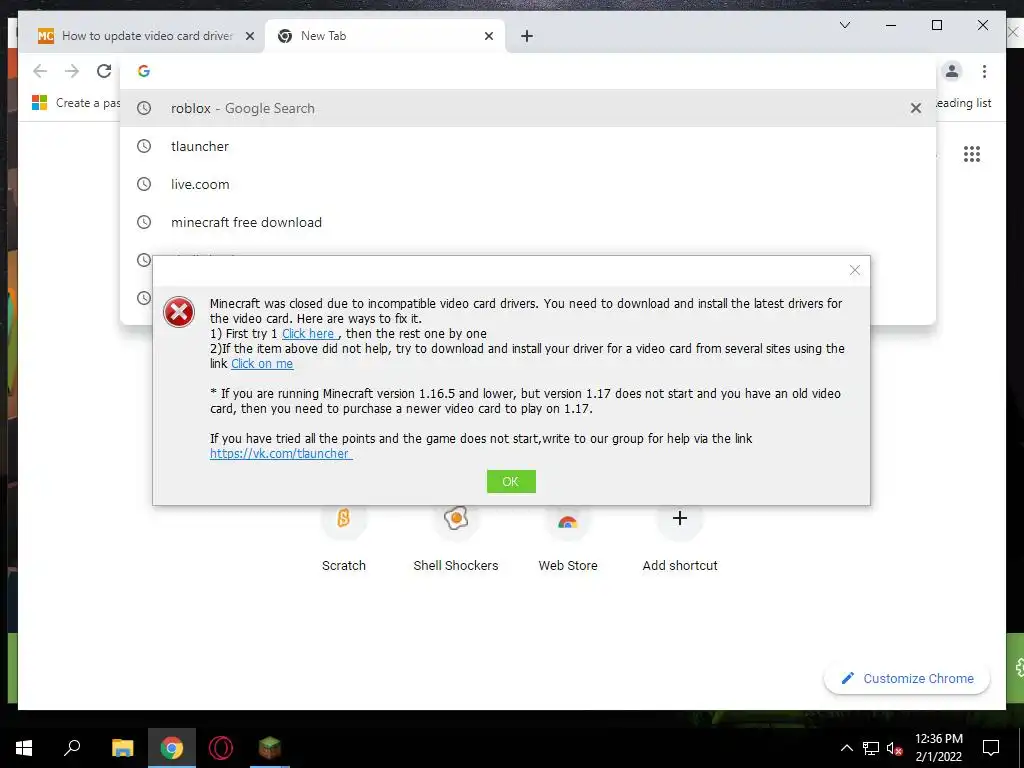Close the Minecraft error dialog with the X
Screen dimensions: 1024x768
854,270
